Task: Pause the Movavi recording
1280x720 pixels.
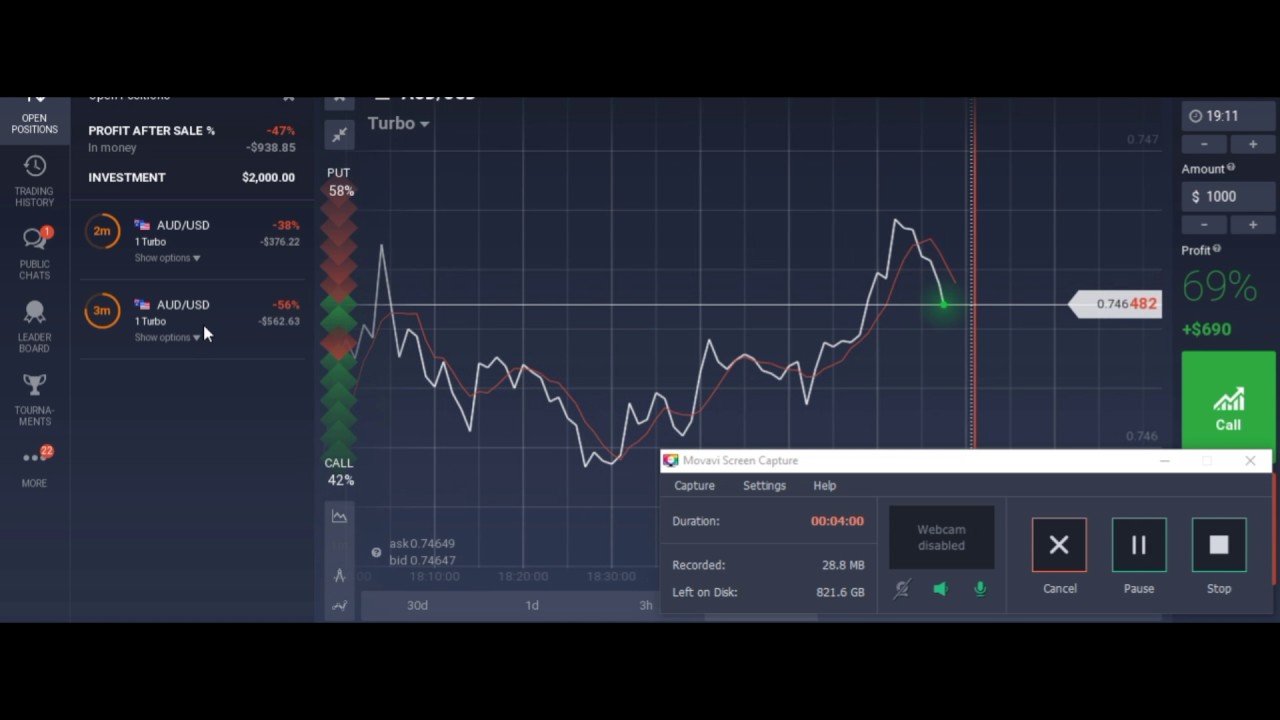Action: tap(1139, 545)
